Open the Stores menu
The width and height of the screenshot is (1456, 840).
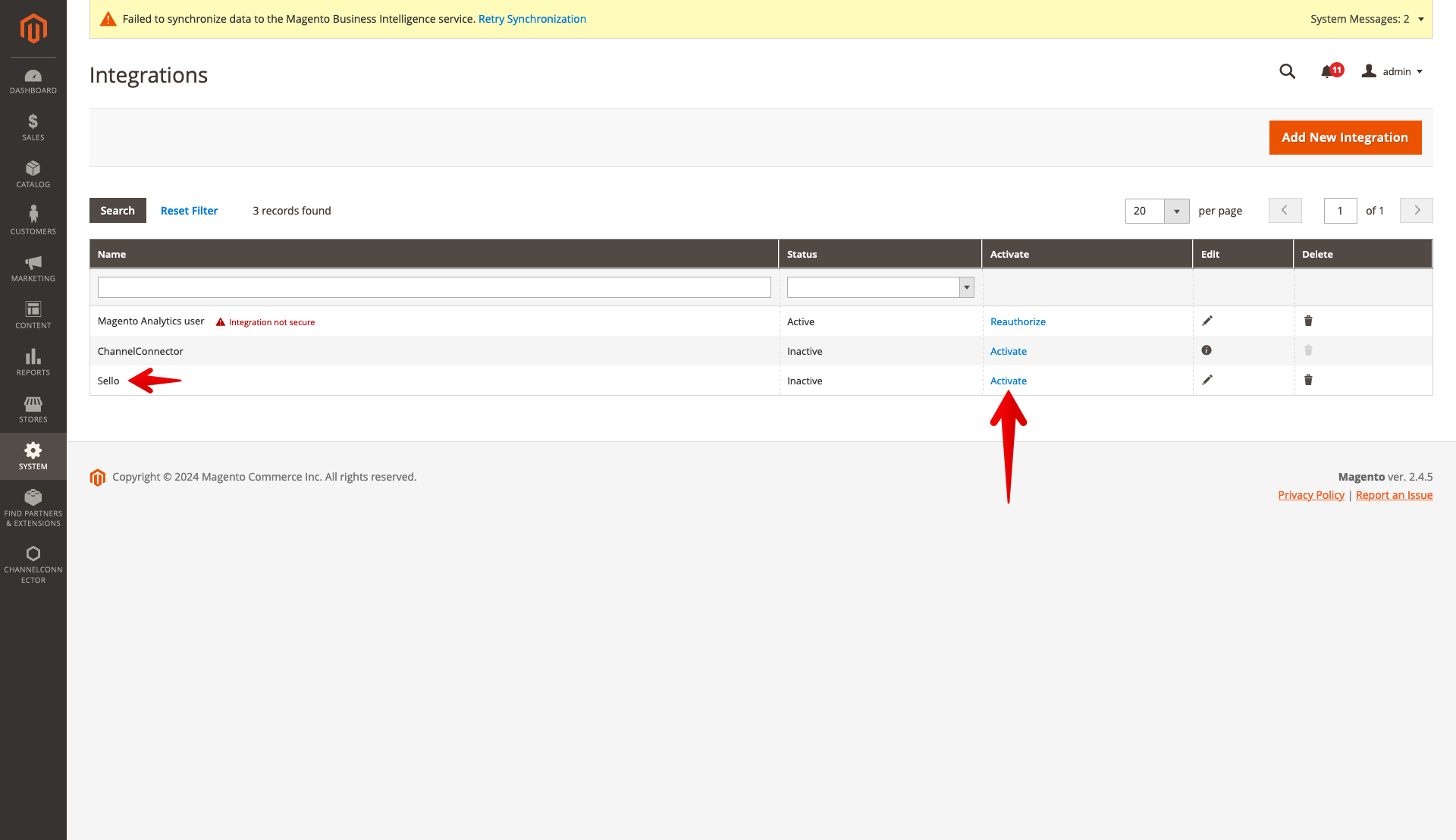click(33, 410)
